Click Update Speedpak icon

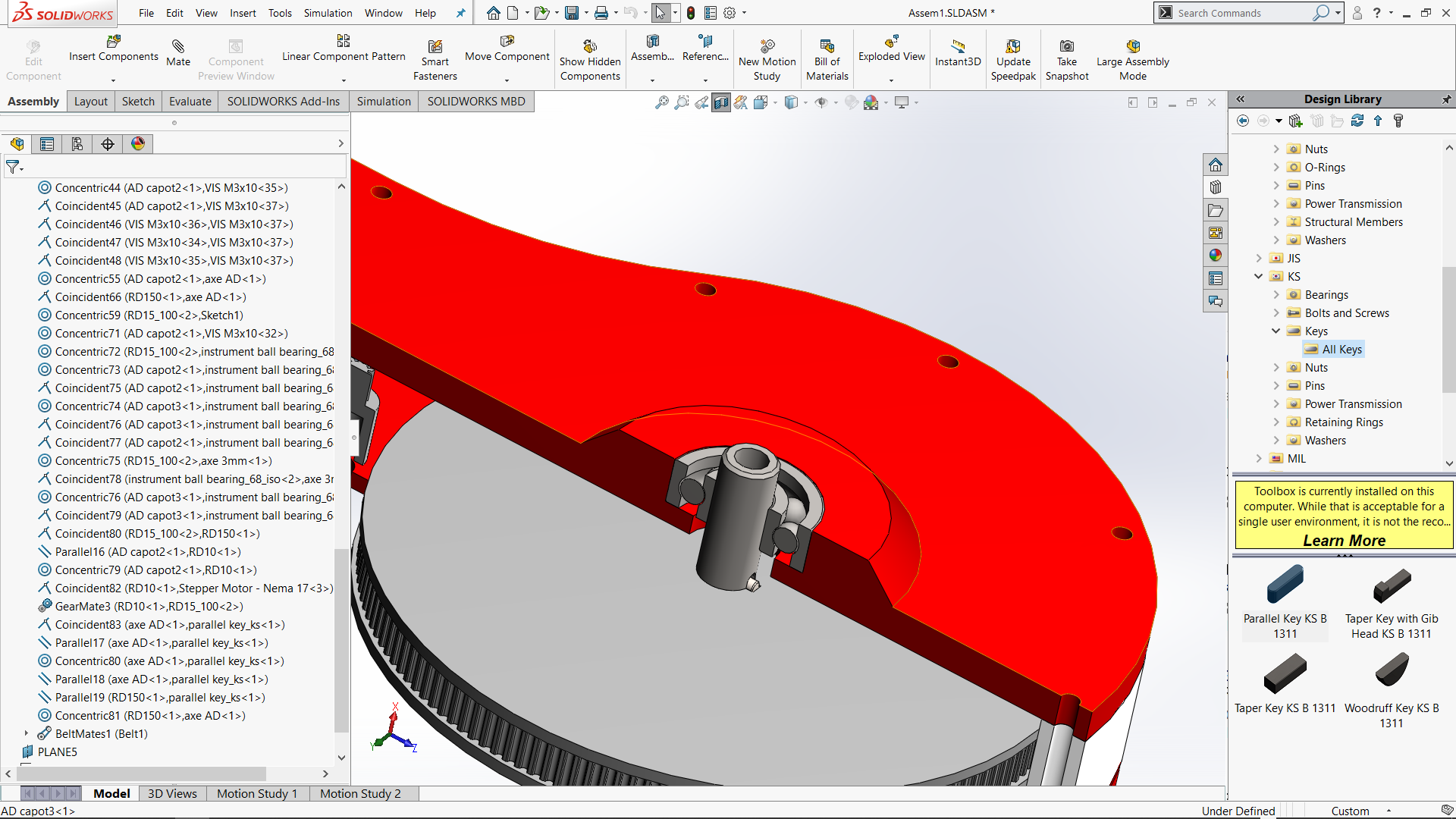click(x=1012, y=46)
